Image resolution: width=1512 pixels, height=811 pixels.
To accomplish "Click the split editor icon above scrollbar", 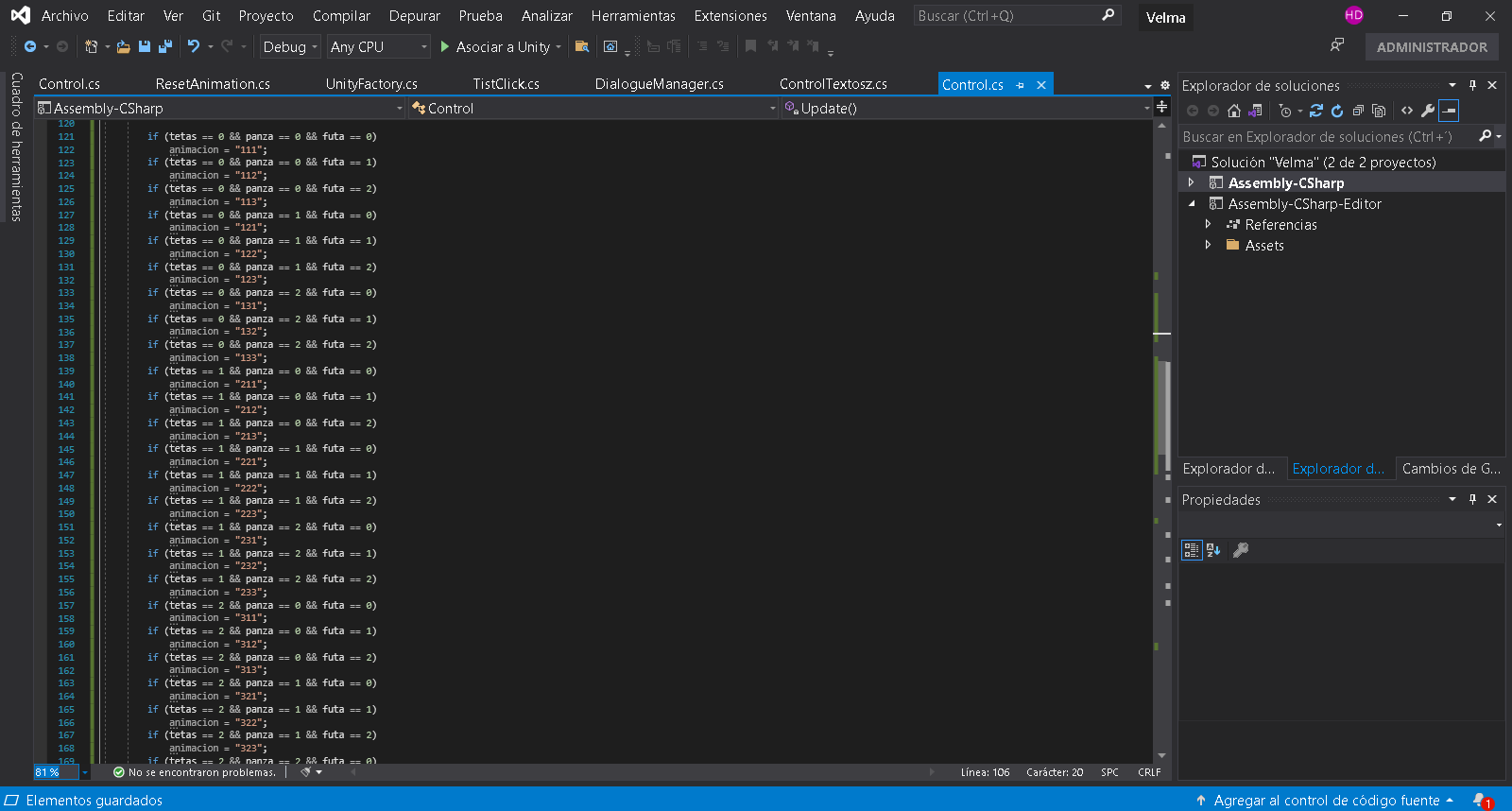I will click(1162, 107).
